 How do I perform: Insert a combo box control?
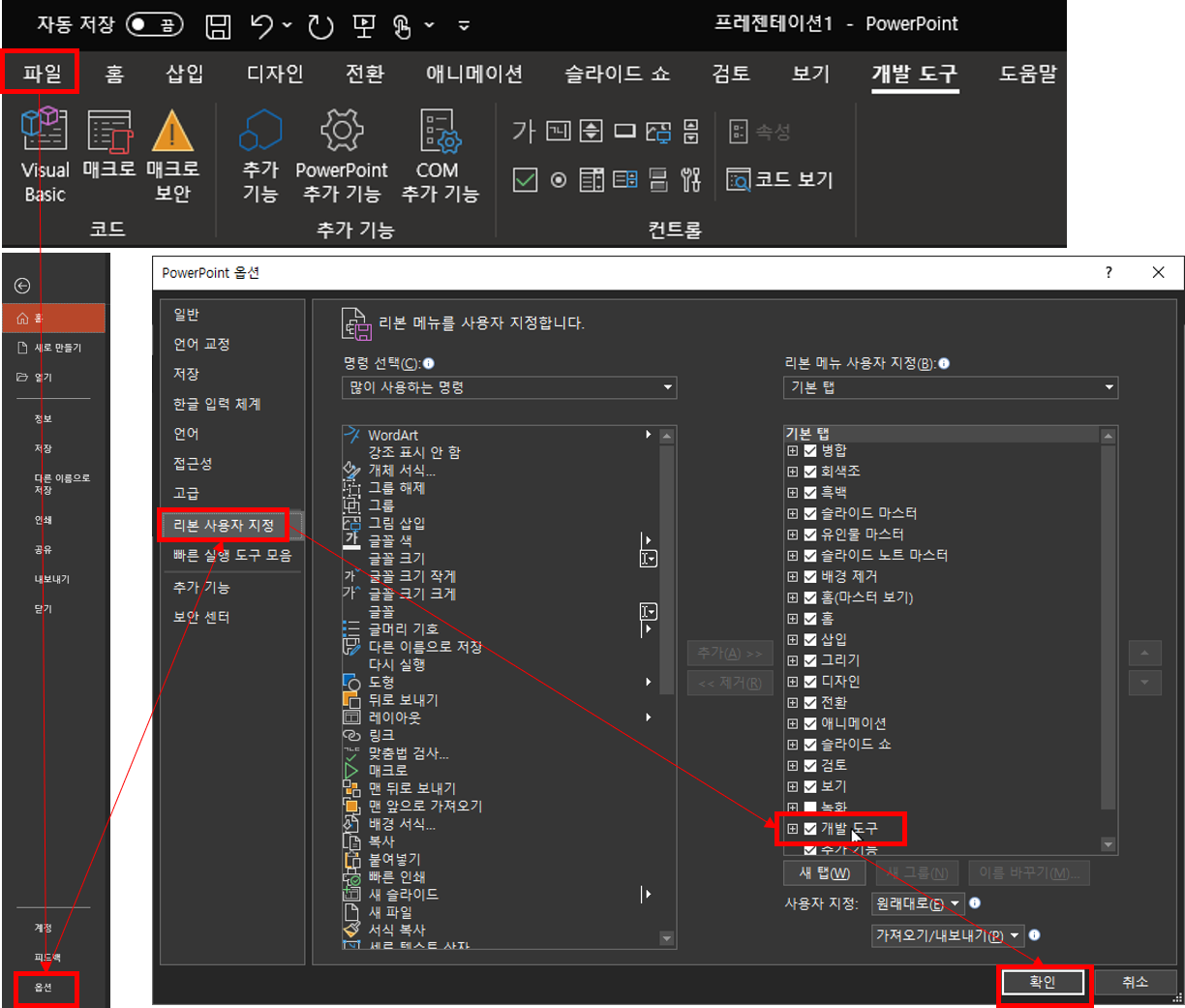pos(625,179)
